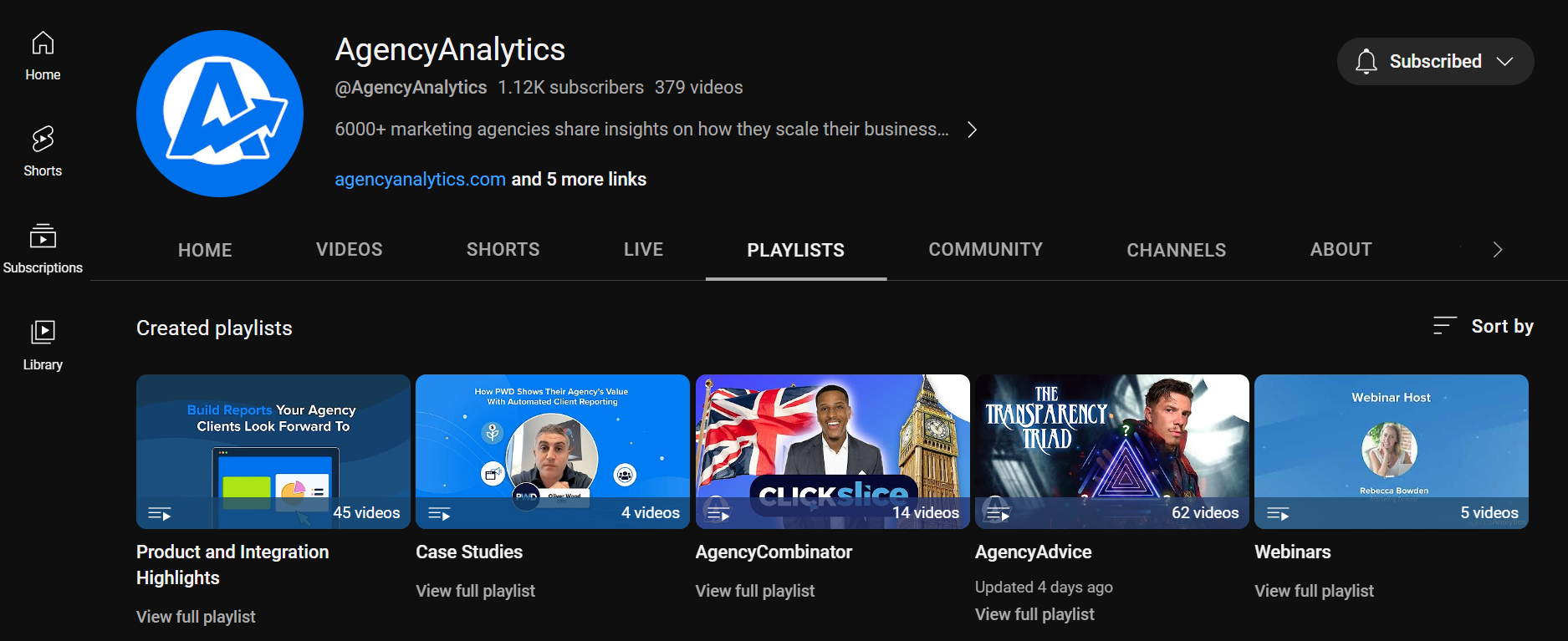Screen dimensions: 1568x641
Task: Switch to the HOME tab
Action: (205, 250)
